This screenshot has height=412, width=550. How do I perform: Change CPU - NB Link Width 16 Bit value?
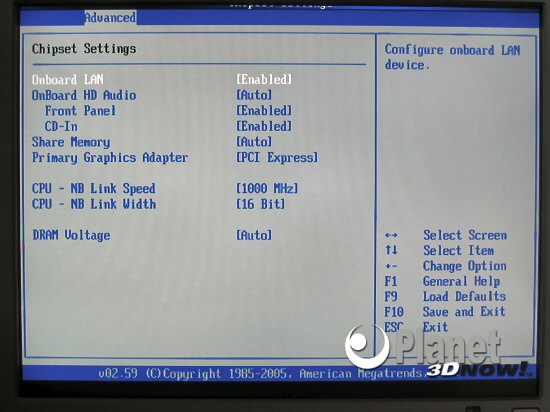pyautogui.click(x=261, y=204)
